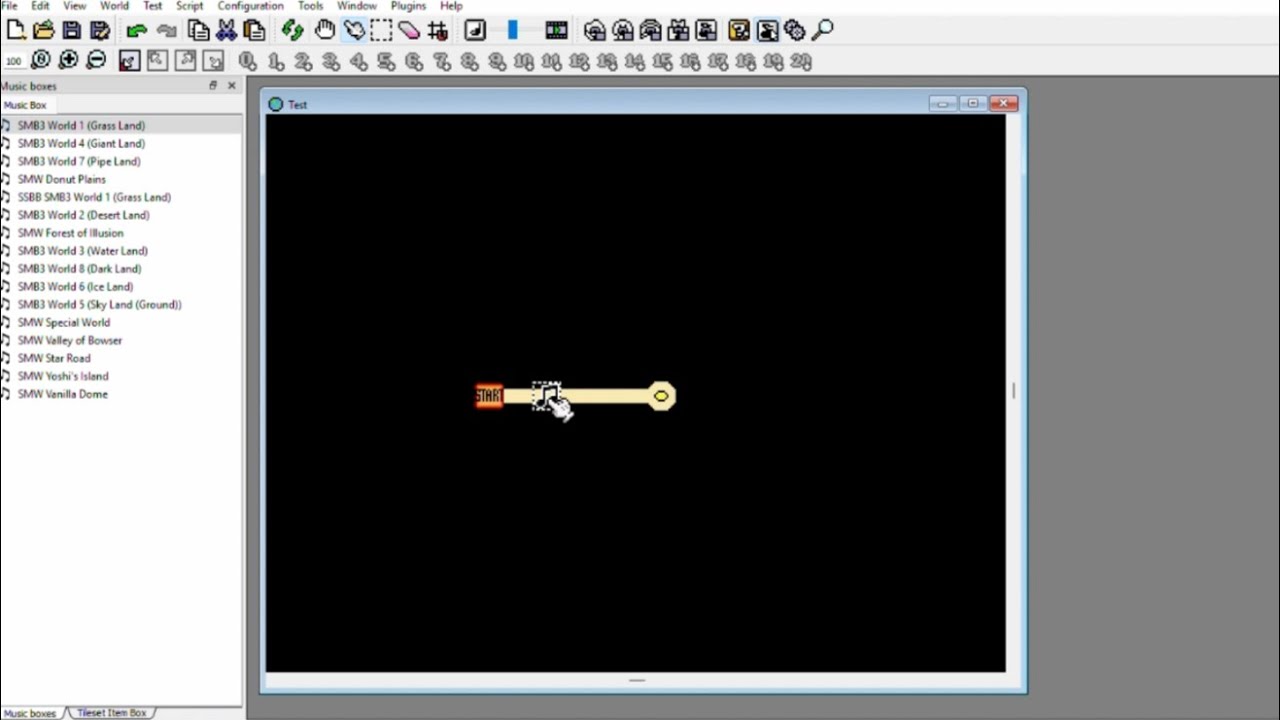1280x720 pixels.
Task: Open the Tools menu
Action: (x=310, y=6)
